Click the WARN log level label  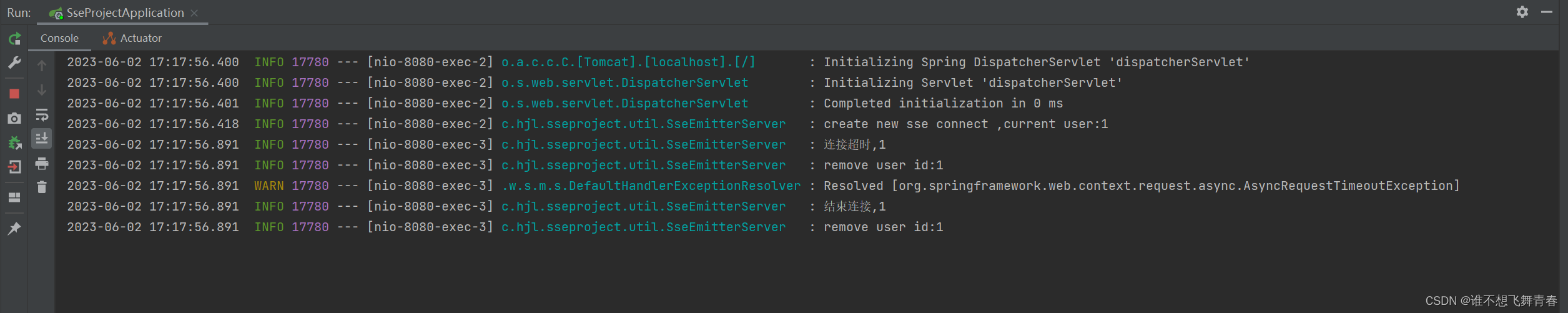(x=269, y=186)
